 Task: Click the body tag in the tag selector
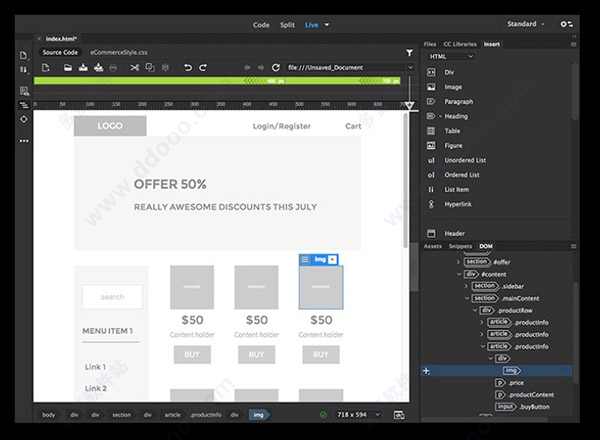(49, 415)
